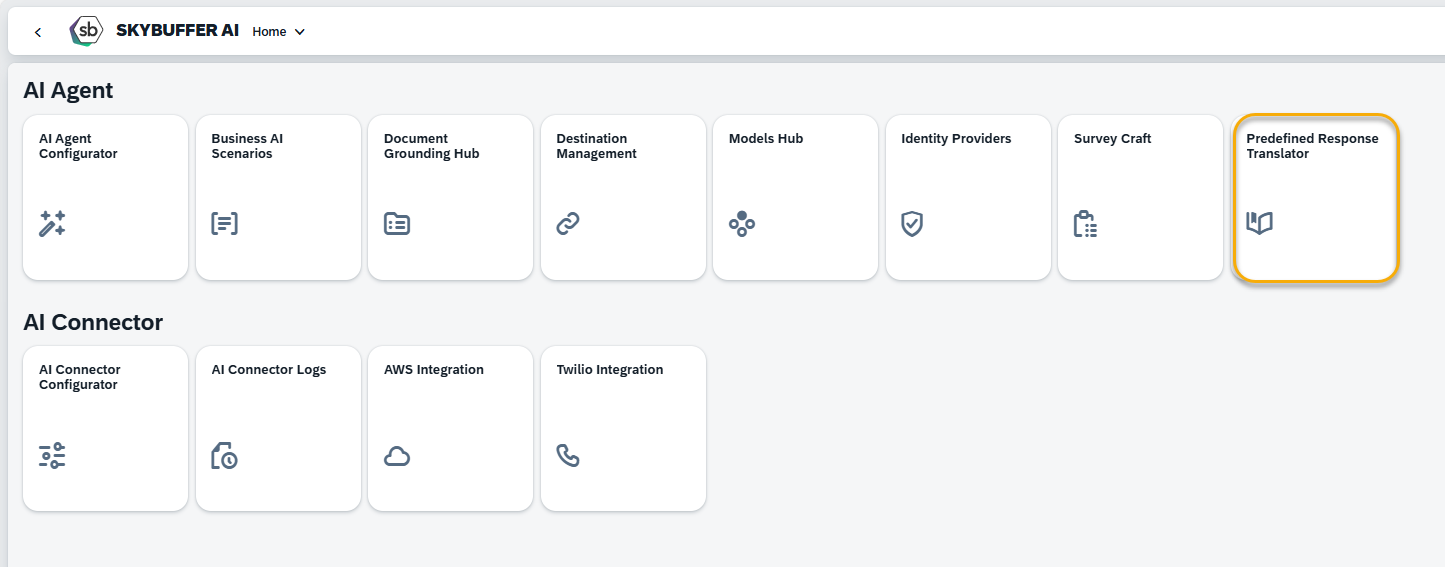Click the Survey Craft clipboard icon
Screen dimensions: 1445x567
[x=1086, y=224]
